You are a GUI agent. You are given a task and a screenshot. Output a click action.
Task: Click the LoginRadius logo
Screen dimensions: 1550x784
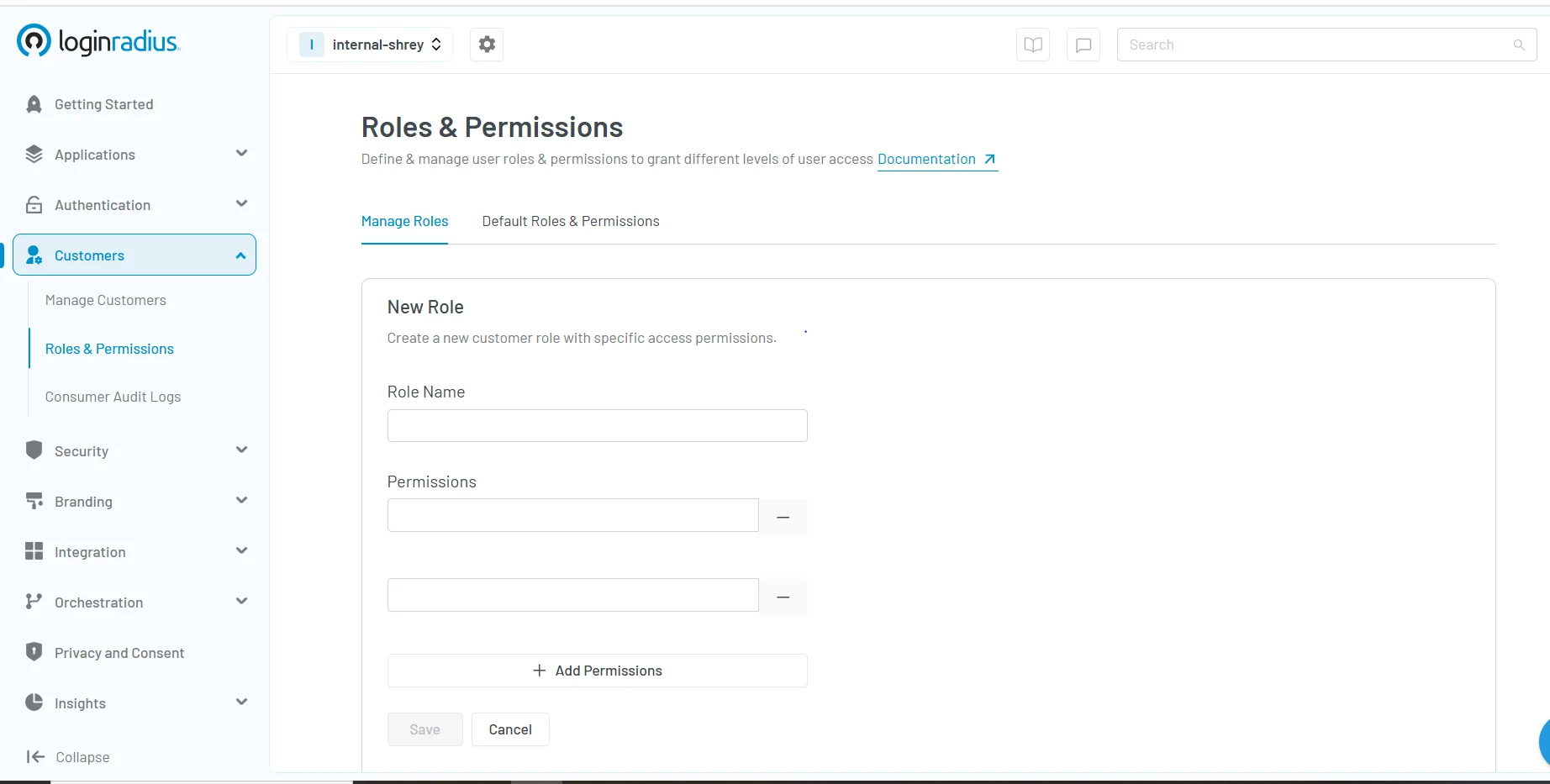tap(98, 40)
